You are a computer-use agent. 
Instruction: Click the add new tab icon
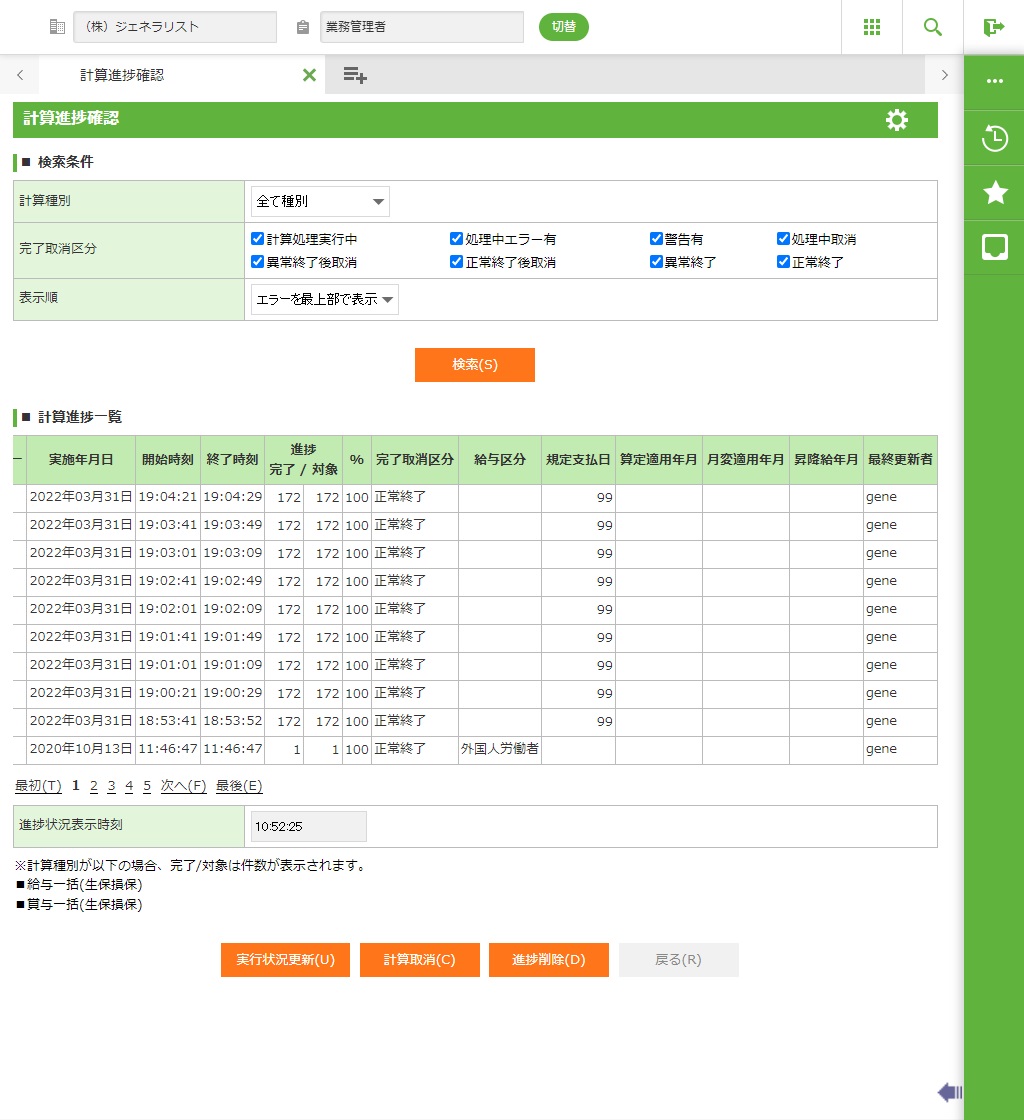(x=355, y=75)
